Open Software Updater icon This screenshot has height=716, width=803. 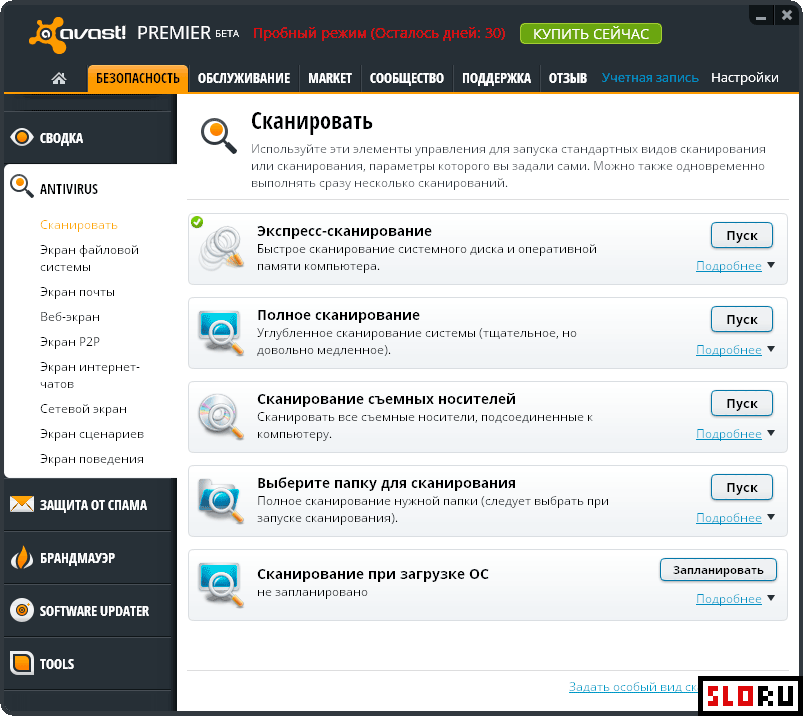pyautogui.click(x=22, y=610)
